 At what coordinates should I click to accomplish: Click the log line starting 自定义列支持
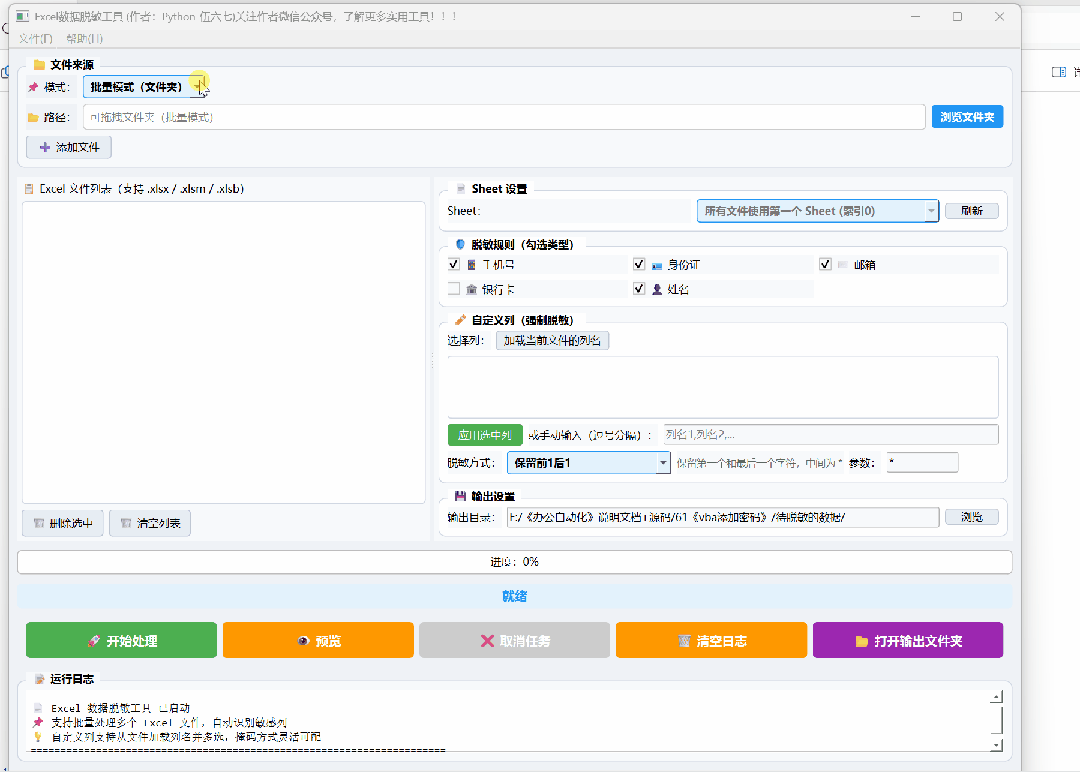pos(186,737)
